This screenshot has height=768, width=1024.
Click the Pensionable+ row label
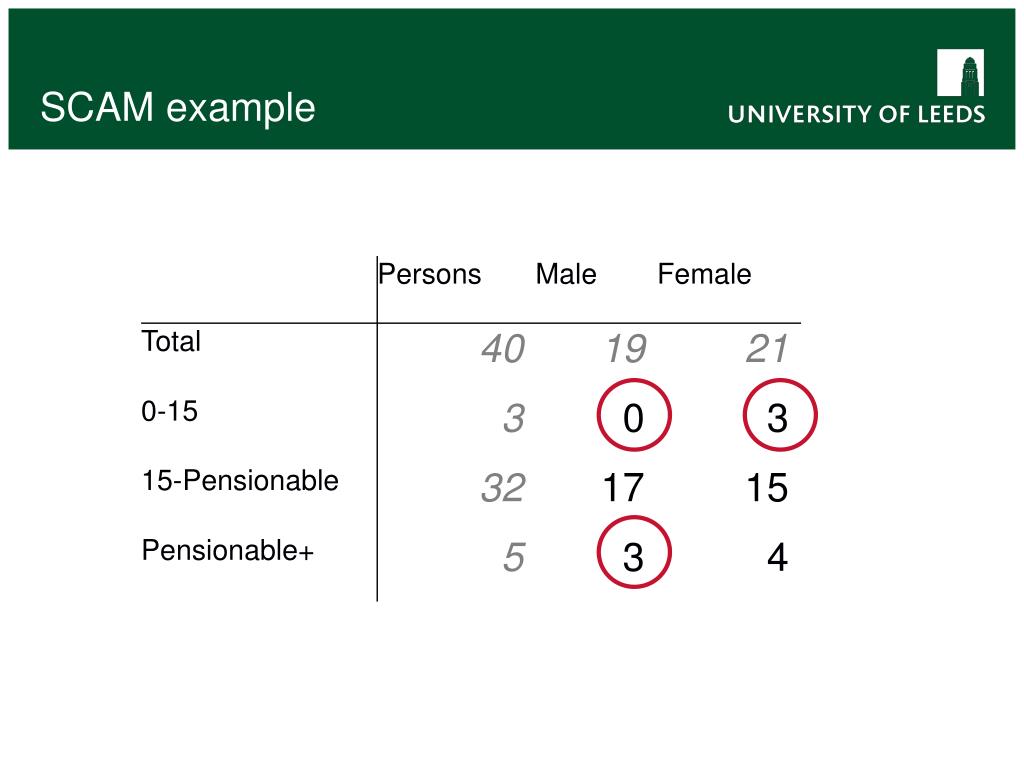[x=228, y=551]
